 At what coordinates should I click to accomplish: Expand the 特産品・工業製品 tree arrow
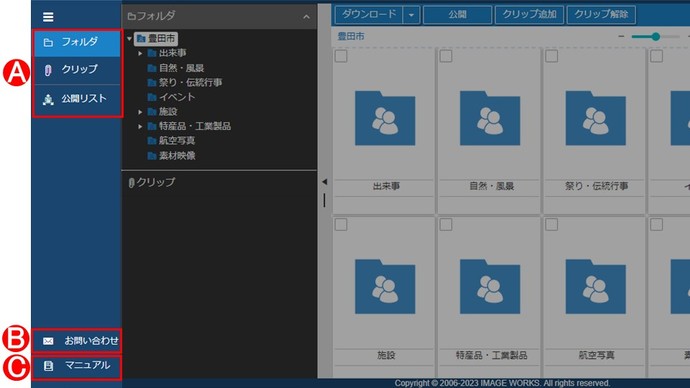[140, 126]
